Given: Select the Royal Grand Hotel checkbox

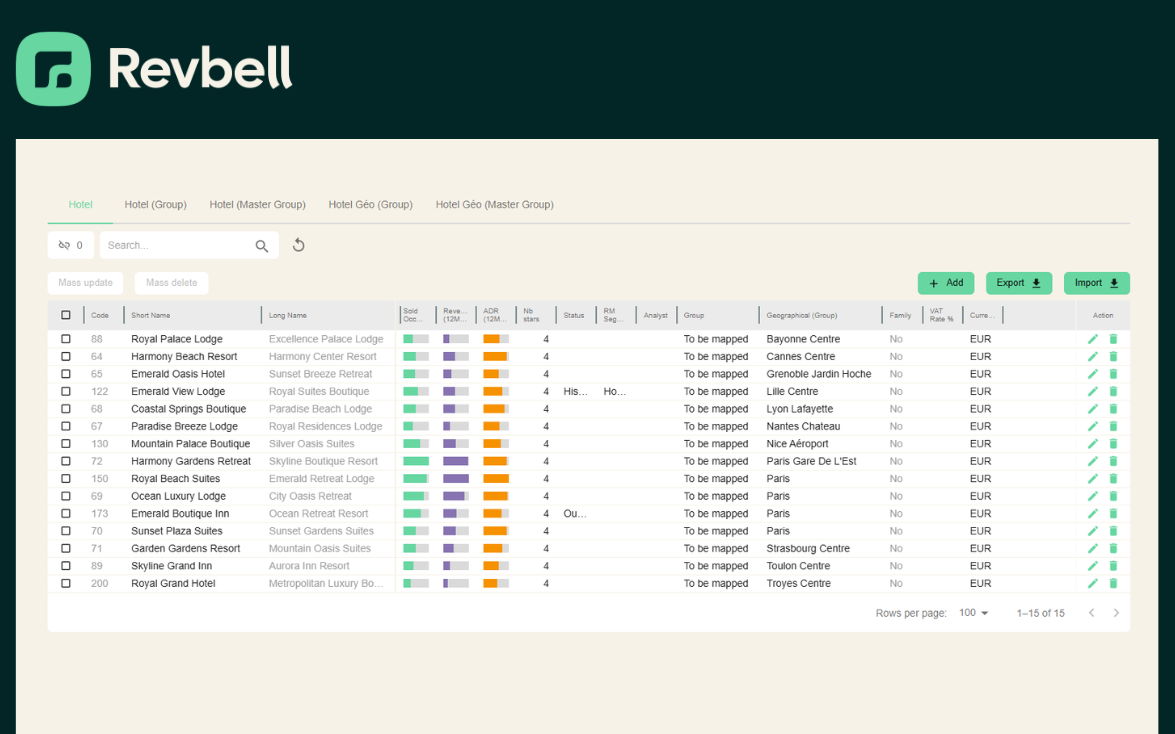Looking at the screenshot, I should pyautogui.click(x=66, y=583).
